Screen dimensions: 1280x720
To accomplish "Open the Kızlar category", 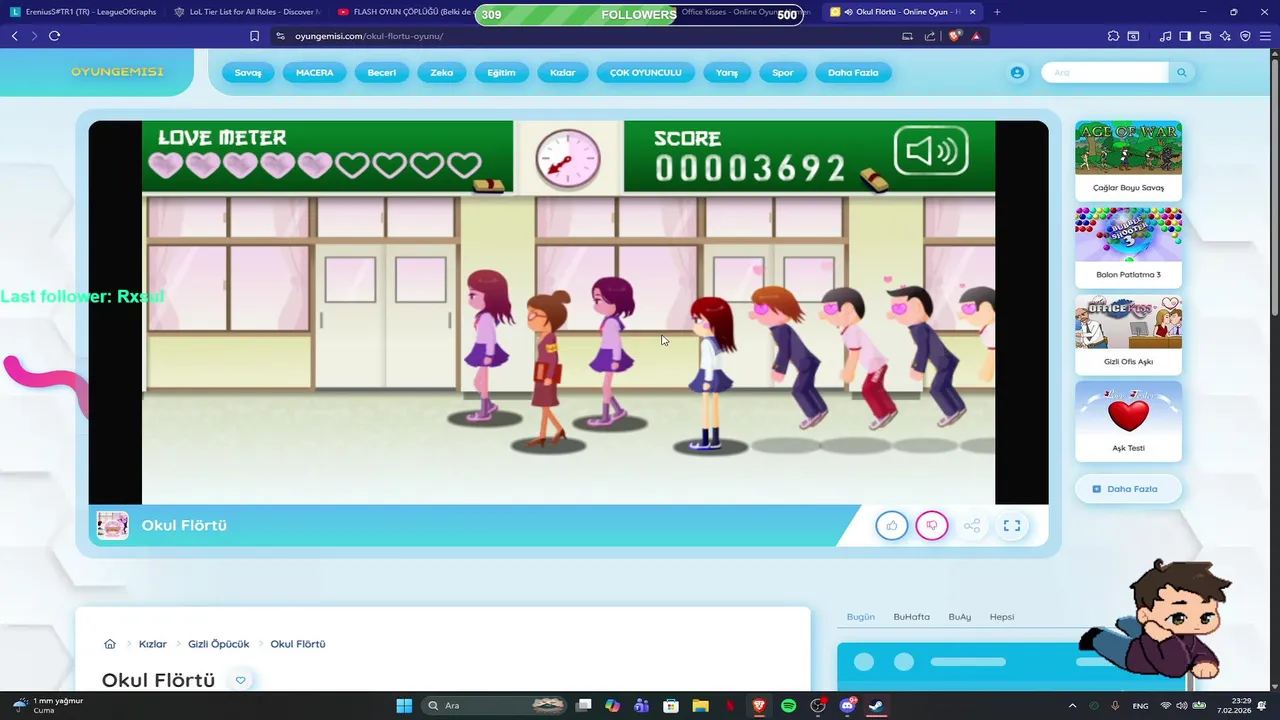I will pyautogui.click(x=563, y=73).
